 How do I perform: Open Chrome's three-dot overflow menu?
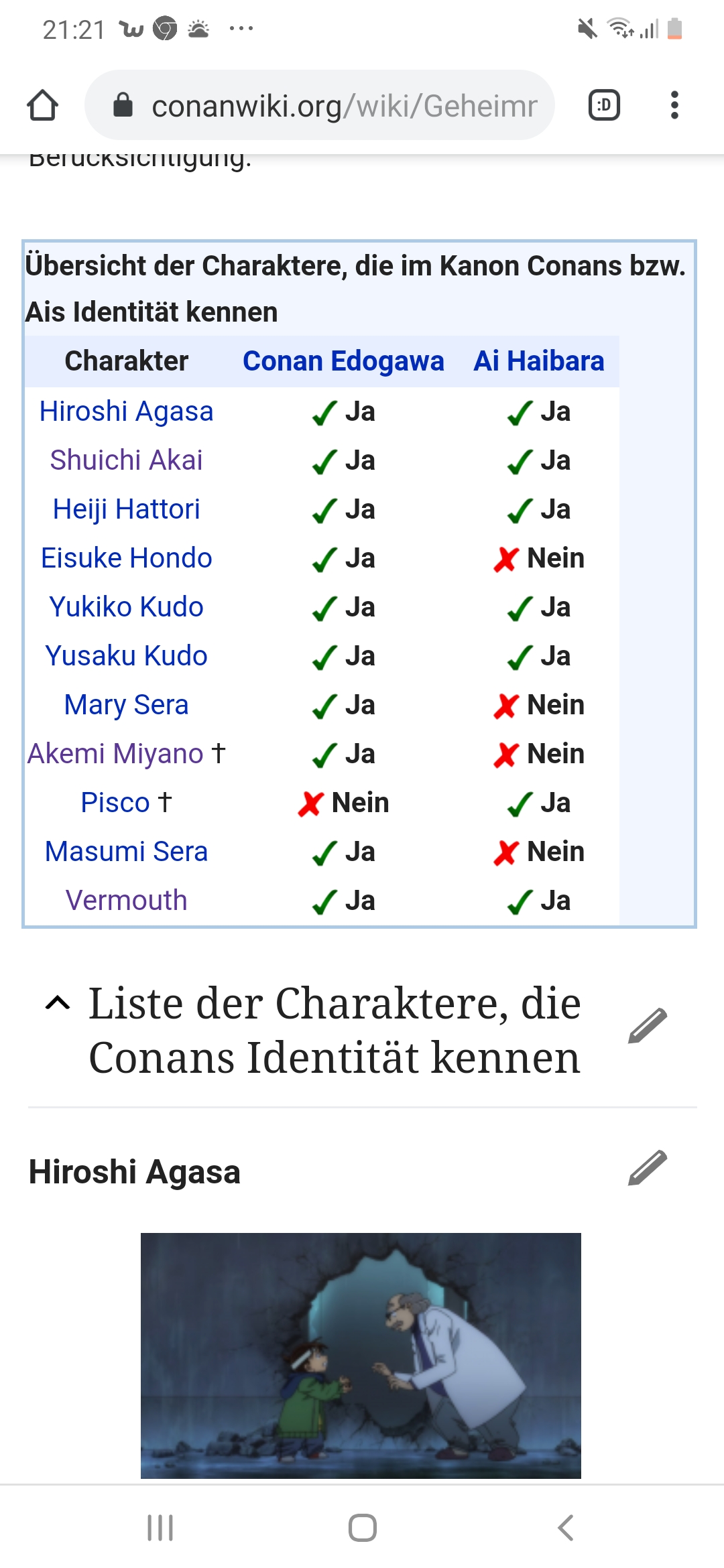674,105
